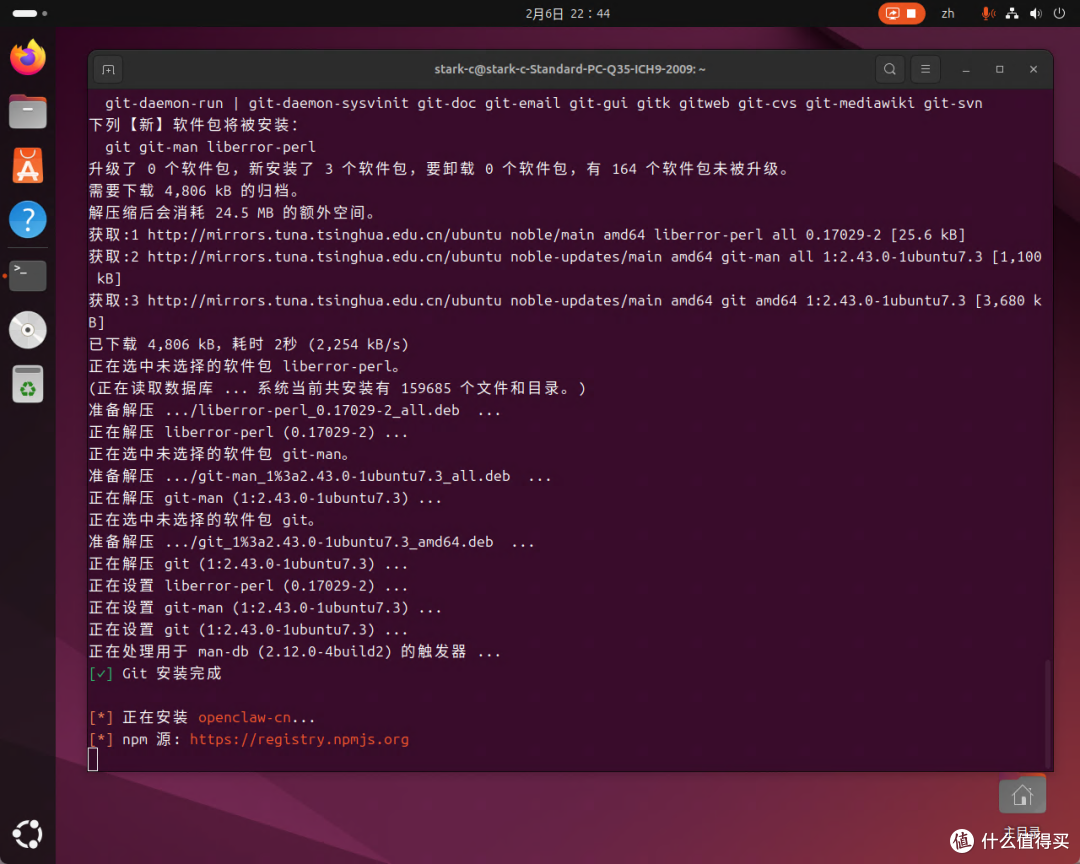Close the terminal window
Viewport: 1080px width, 864px height.
tap(1033, 70)
